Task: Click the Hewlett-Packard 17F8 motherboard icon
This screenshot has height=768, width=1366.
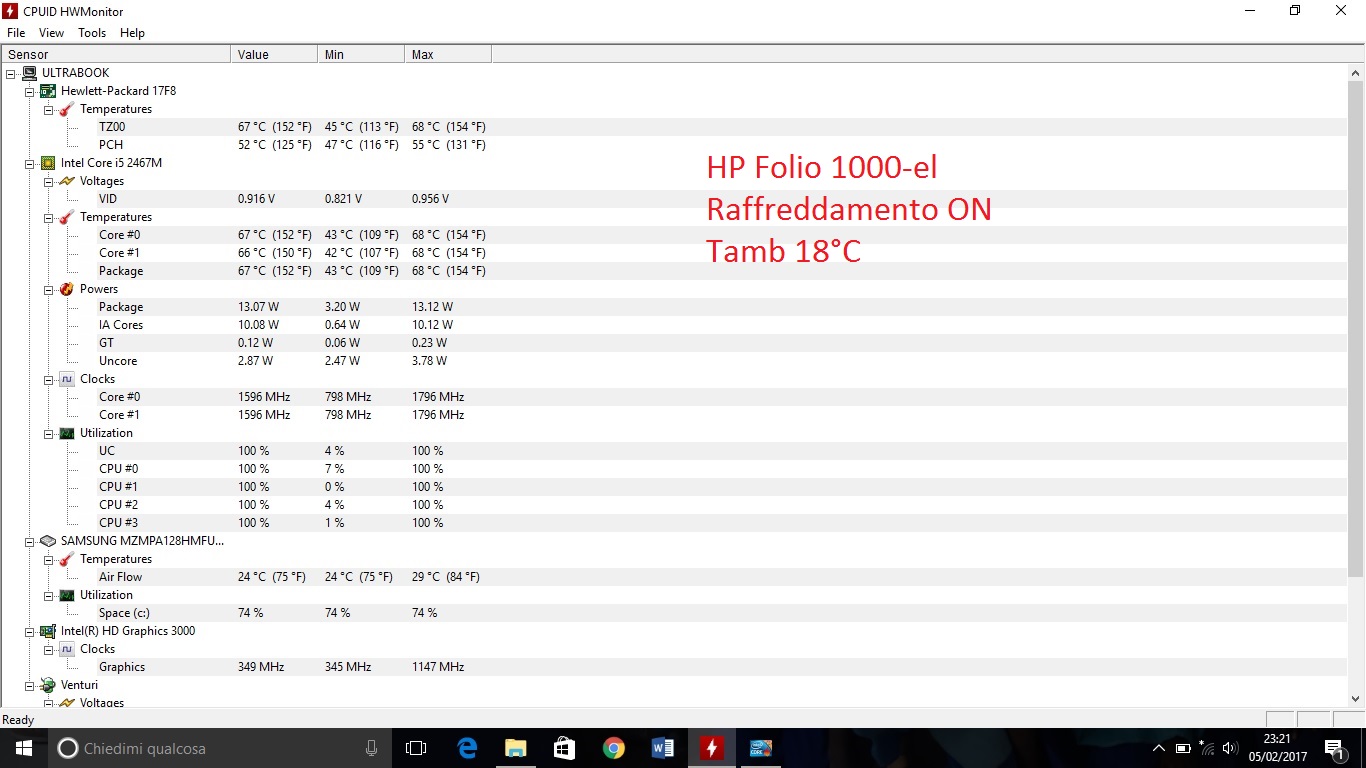Action: (x=48, y=91)
